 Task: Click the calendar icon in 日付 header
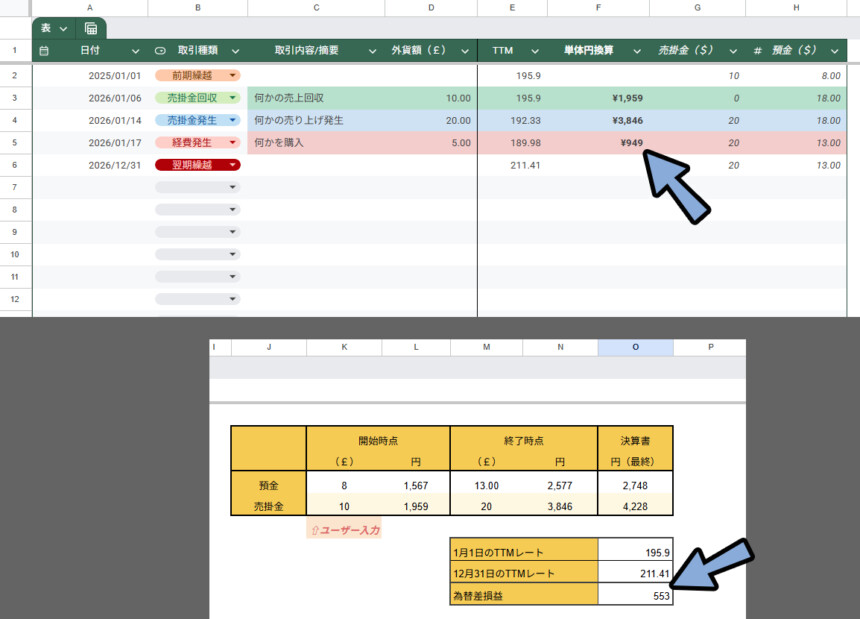click(44, 50)
